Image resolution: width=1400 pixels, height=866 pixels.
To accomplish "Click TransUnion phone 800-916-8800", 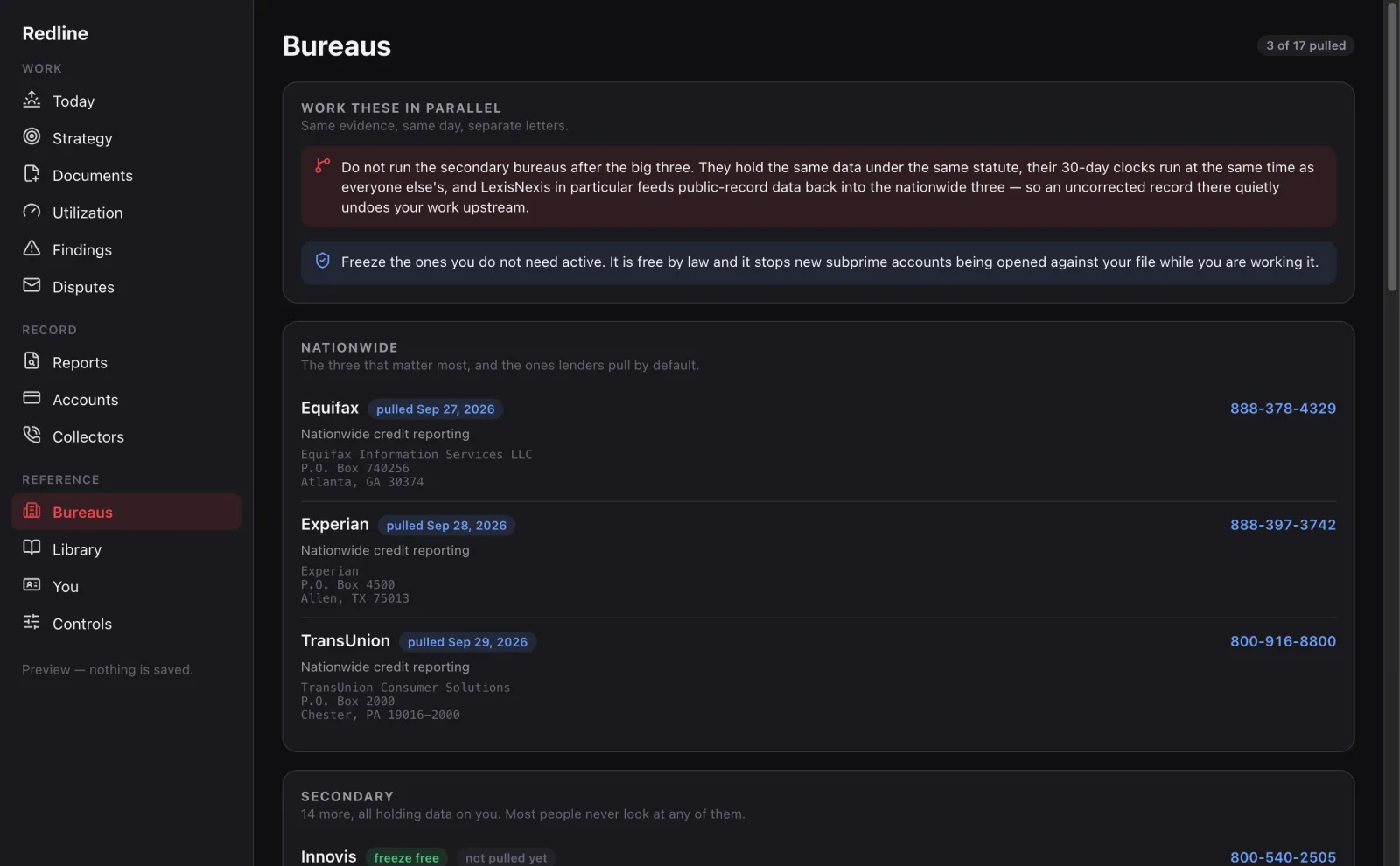I will click(x=1283, y=641).
